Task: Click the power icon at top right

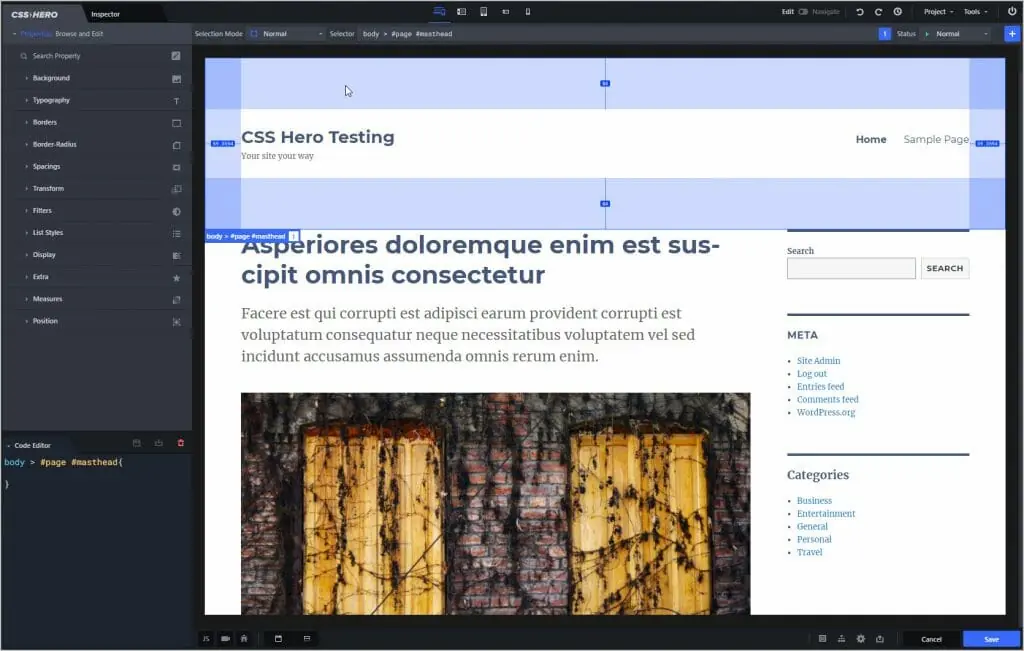Action: coord(1014,12)
